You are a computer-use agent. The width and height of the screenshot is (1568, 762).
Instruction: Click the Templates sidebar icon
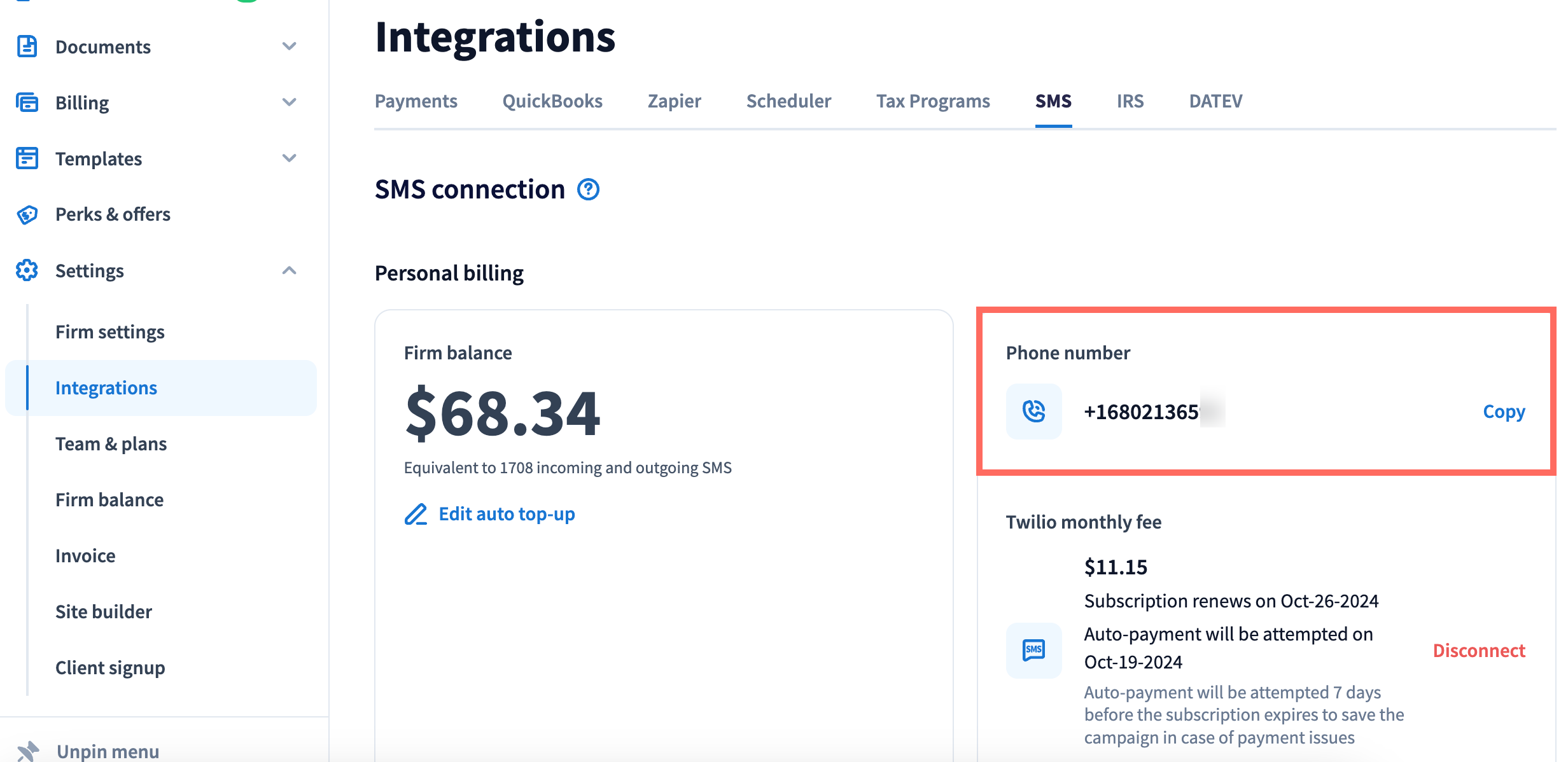[27, 158]
